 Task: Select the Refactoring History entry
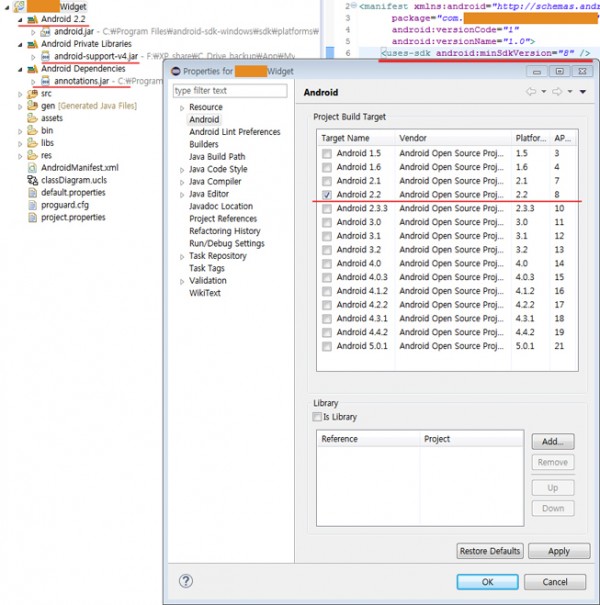point(225,231)
